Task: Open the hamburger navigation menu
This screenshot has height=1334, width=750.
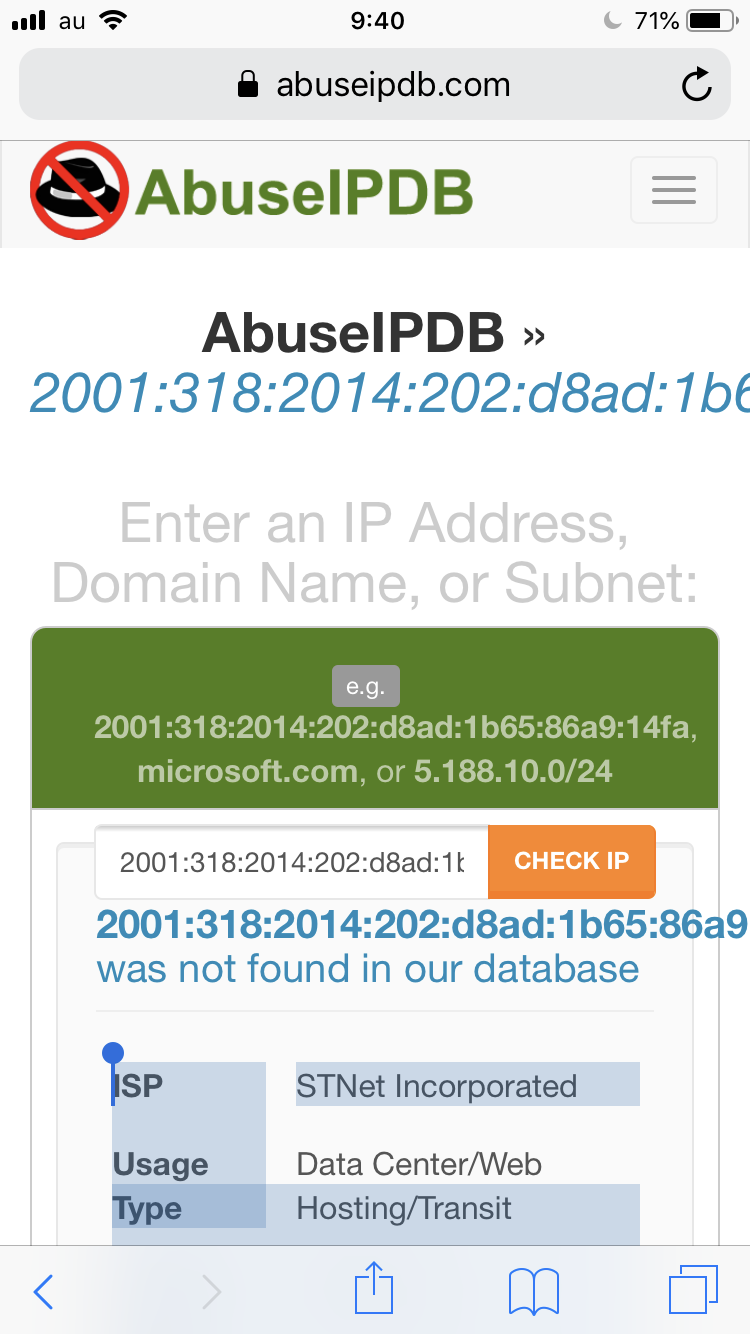Action: click(x=673, y=190)
